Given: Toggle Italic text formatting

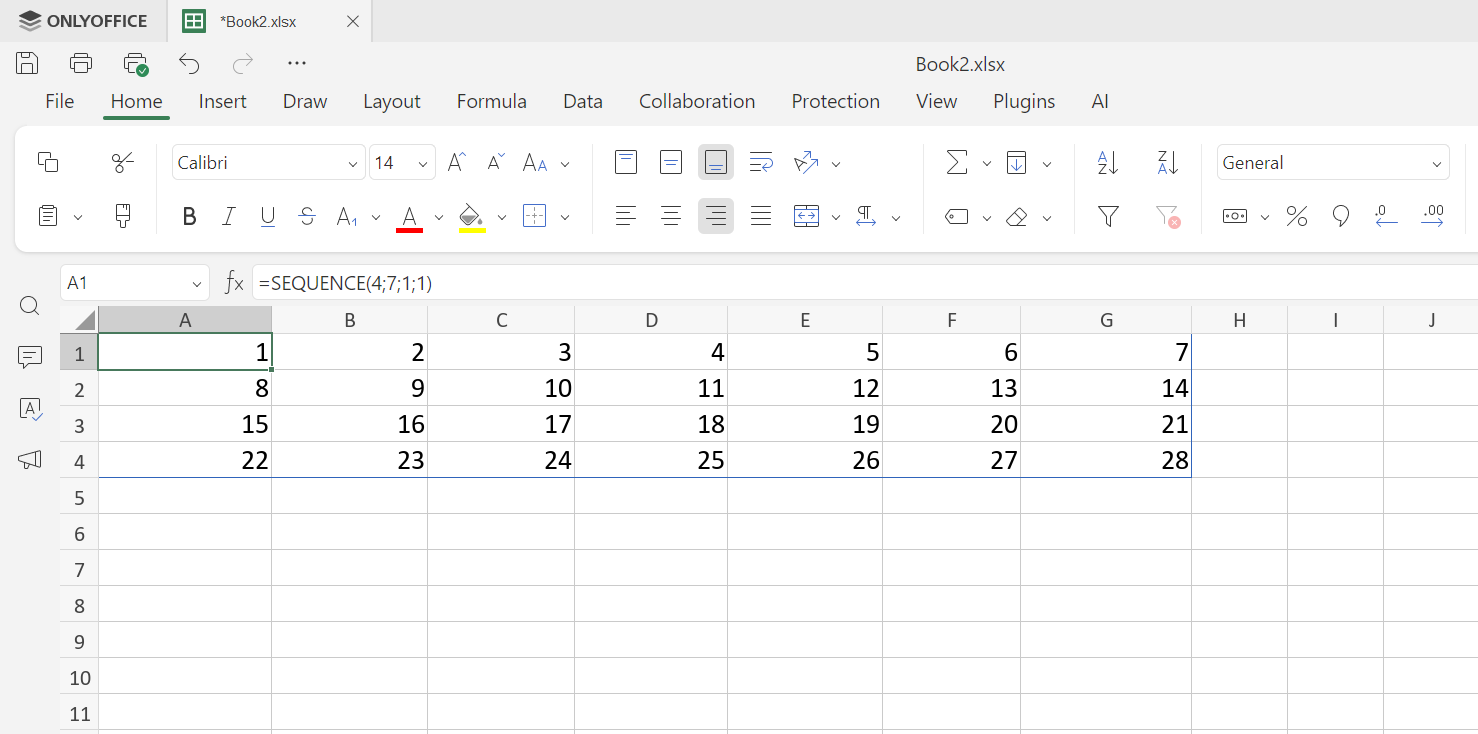Looking at the screenshot, I should [228, 216].
